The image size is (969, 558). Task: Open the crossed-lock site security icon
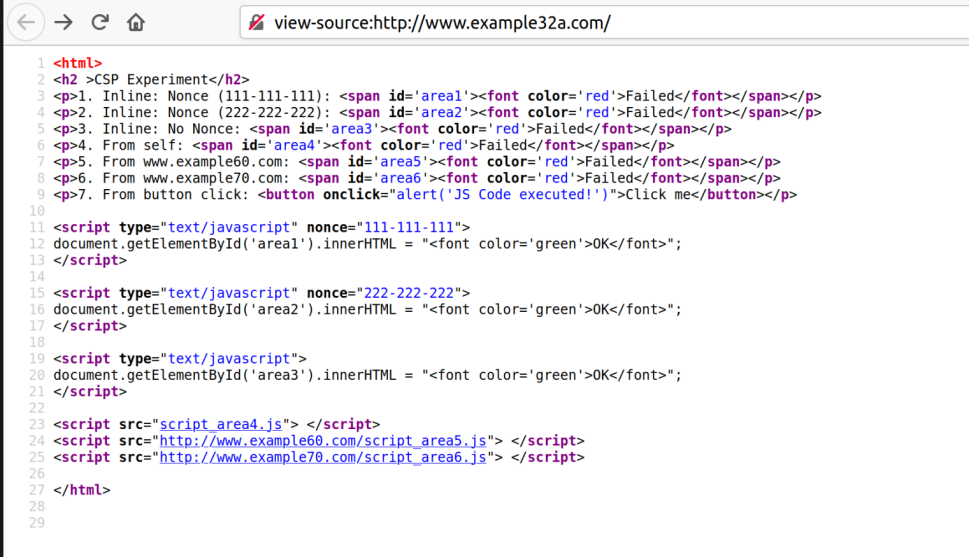click(x=256, y=23)
